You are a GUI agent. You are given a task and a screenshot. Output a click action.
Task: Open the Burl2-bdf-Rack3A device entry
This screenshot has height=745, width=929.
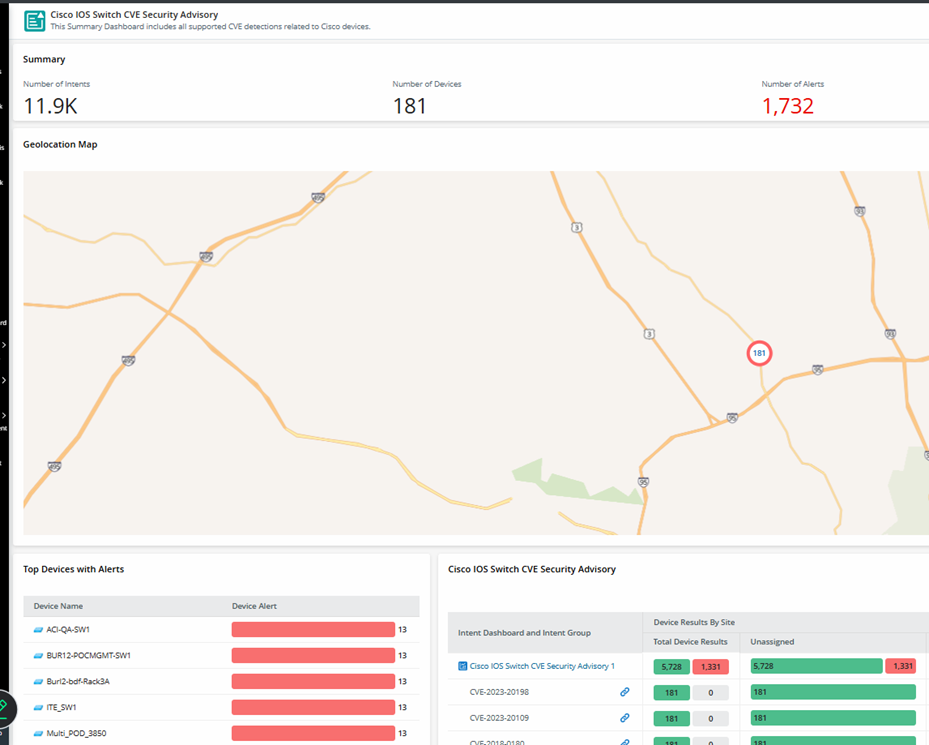point(78,681)
